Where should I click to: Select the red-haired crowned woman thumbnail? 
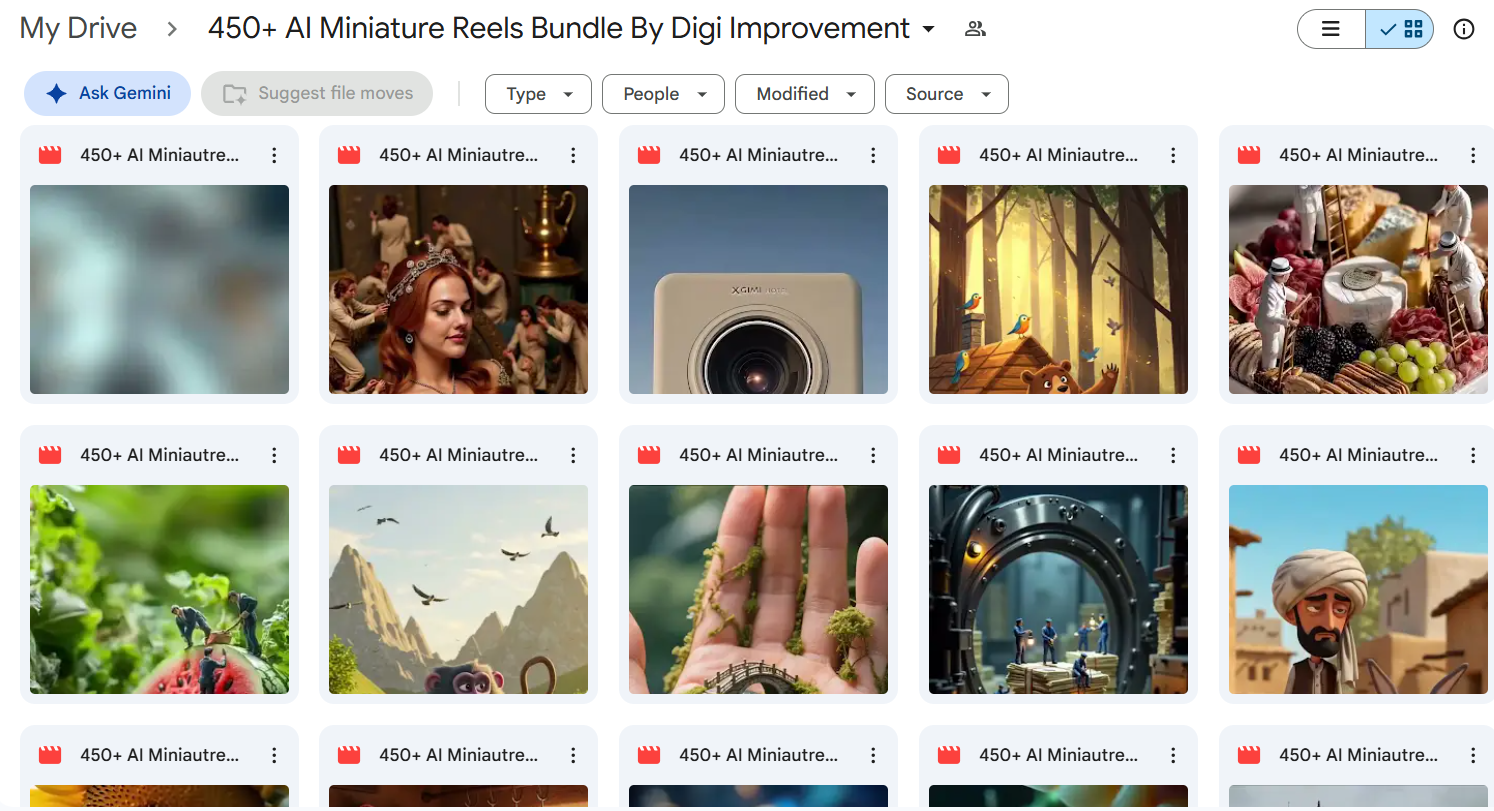coord(458,290)
